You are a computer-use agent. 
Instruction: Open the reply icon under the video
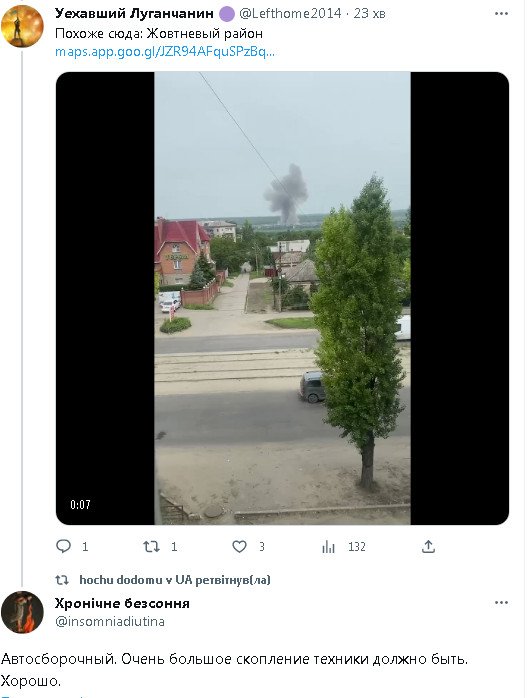point(63,546)
